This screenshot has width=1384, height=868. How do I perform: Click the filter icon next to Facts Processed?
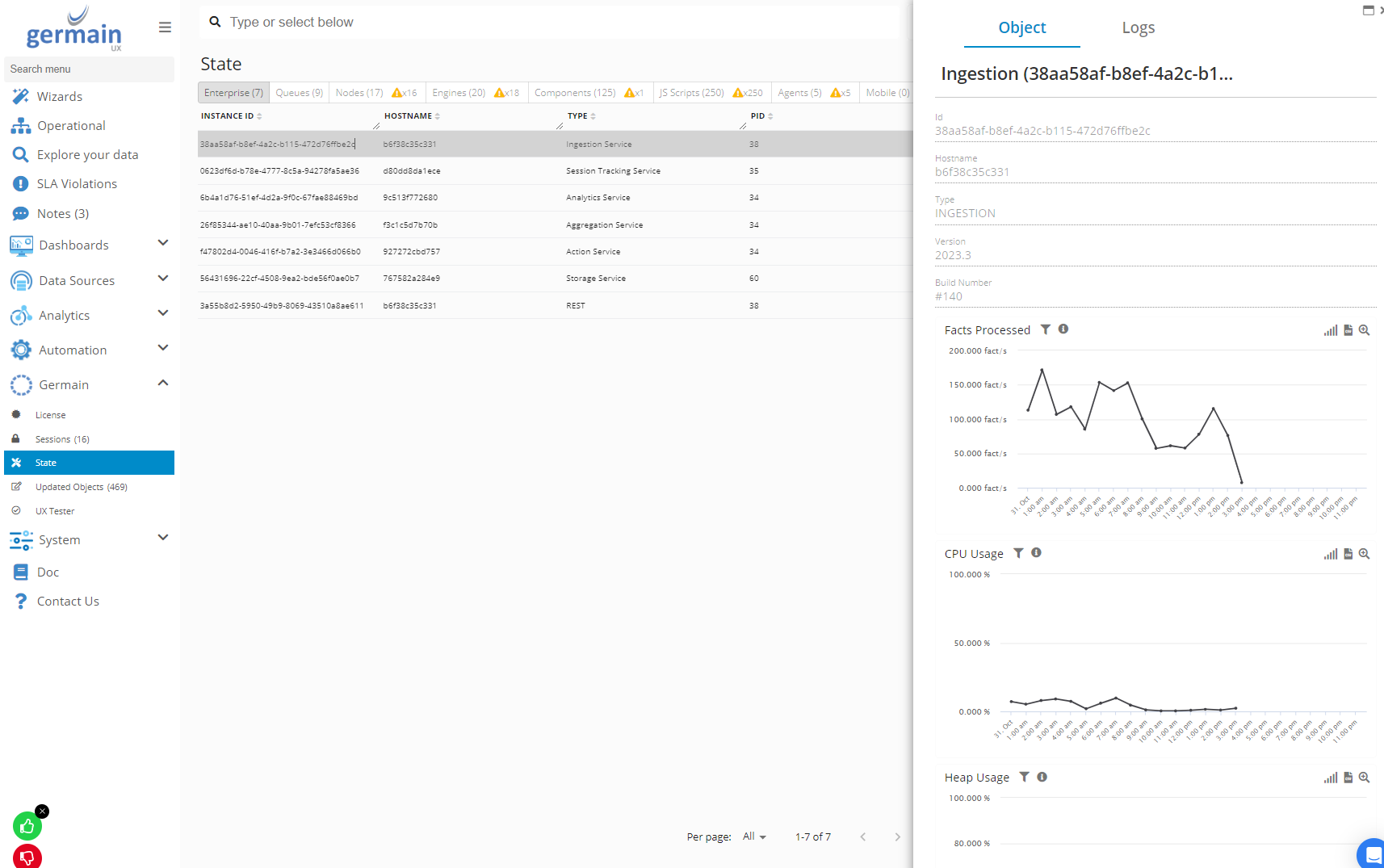coord(1046,329)
